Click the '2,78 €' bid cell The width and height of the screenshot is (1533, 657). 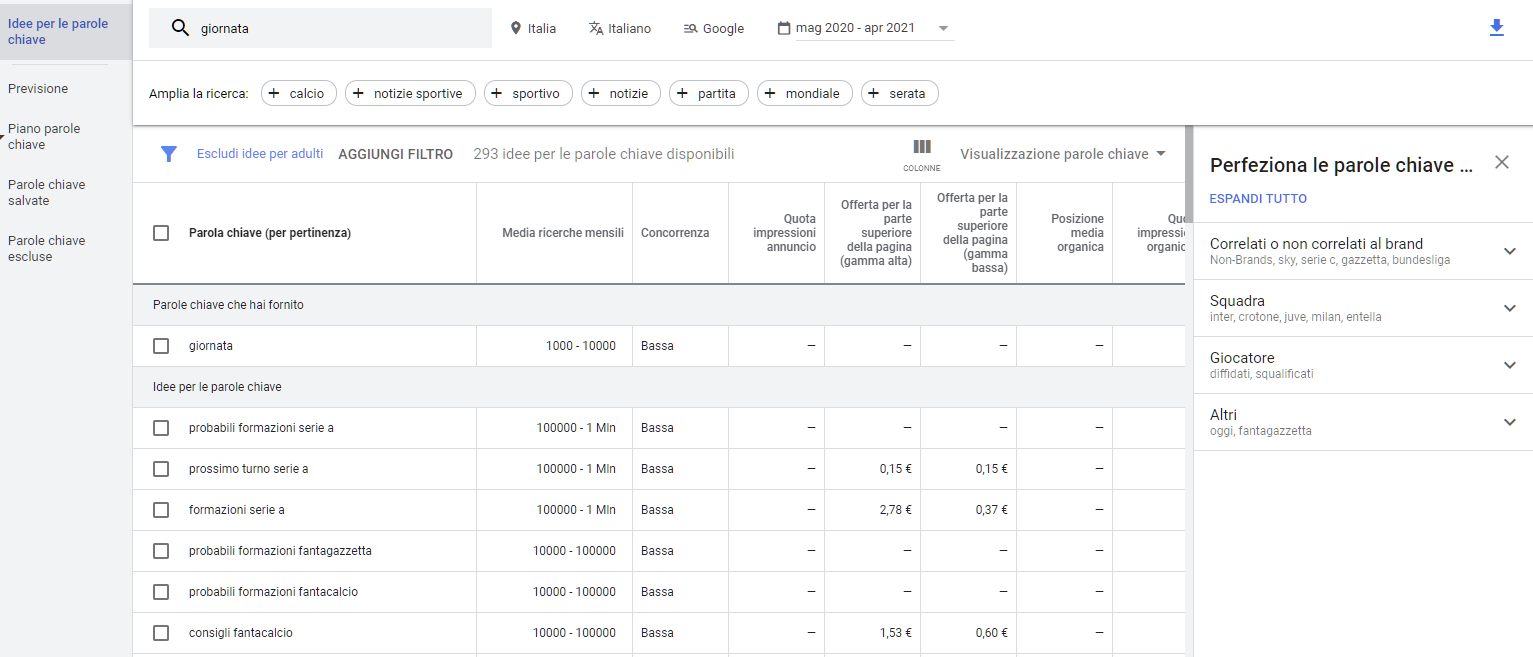[x=895, y=510]
